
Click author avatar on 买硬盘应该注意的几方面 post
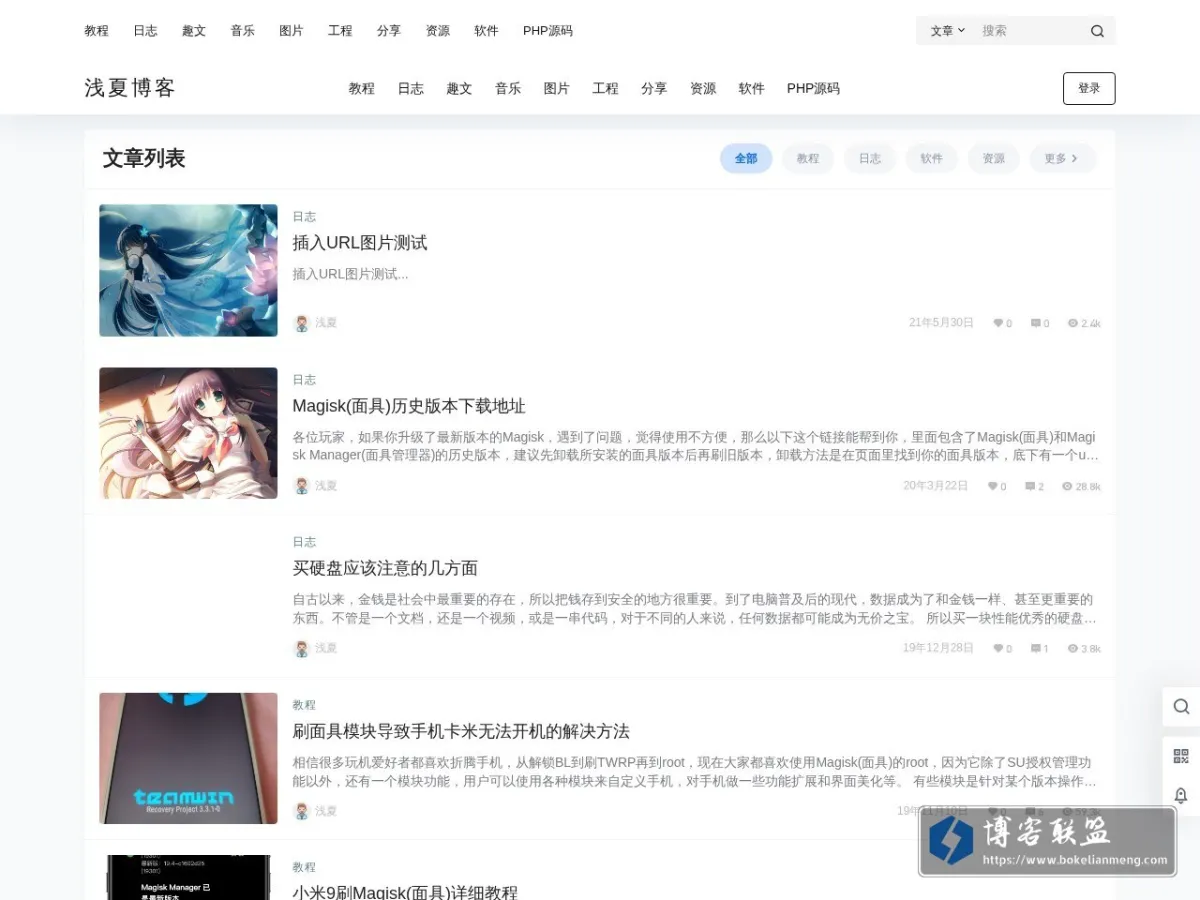tap(301, 648)
